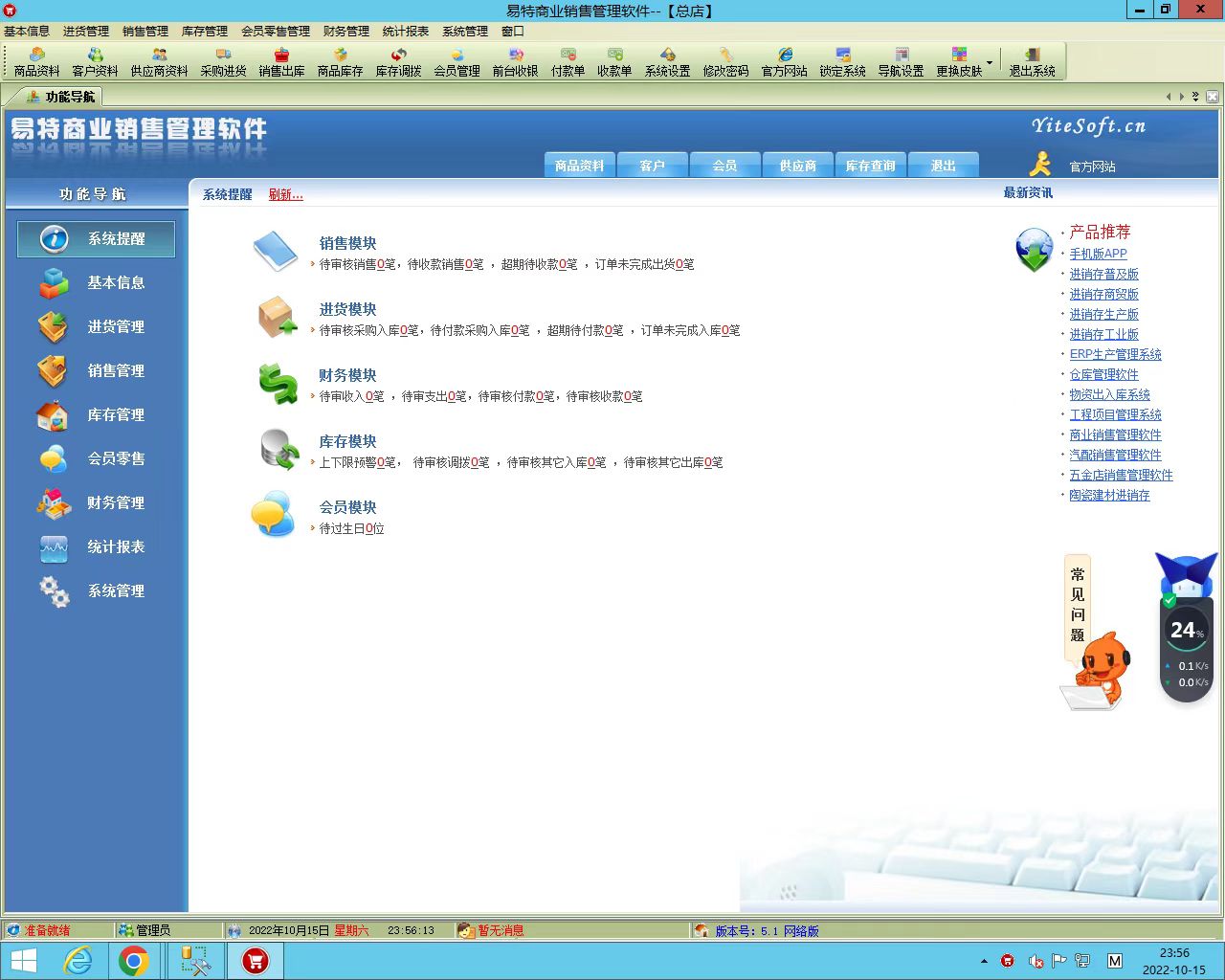Click the 官方网站 link in the banner
Screen dimensions: 1225x980
click(1092, 167)
